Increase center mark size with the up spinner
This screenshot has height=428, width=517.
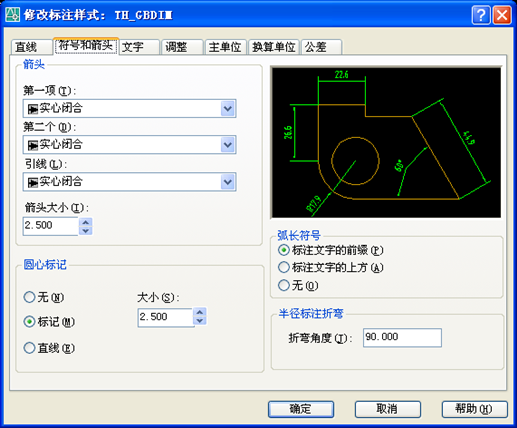(x=200, y=312)
